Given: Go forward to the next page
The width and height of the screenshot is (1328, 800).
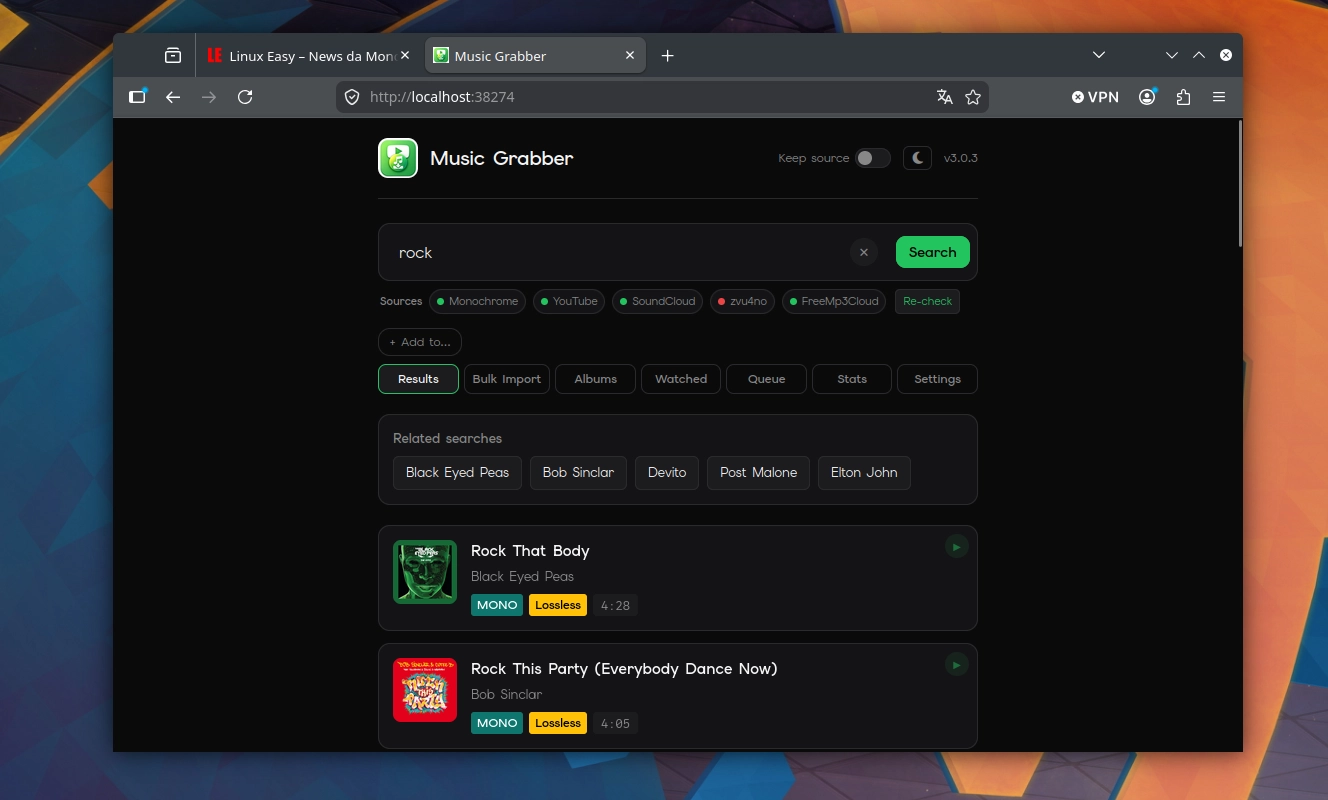Looking at the screenshot, I should point(209,97).
